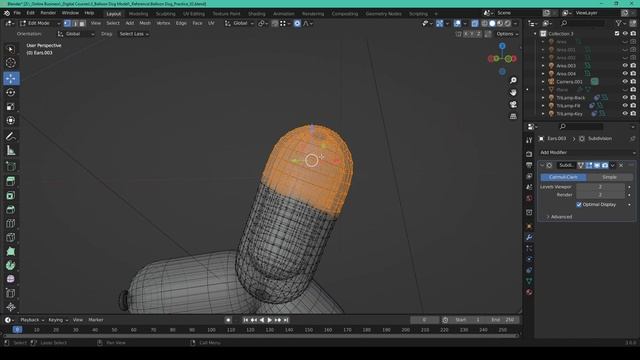This screenshot has height=360, width=640.
Task: Select the Poly Build tool
Action: (x=11, y=251)
